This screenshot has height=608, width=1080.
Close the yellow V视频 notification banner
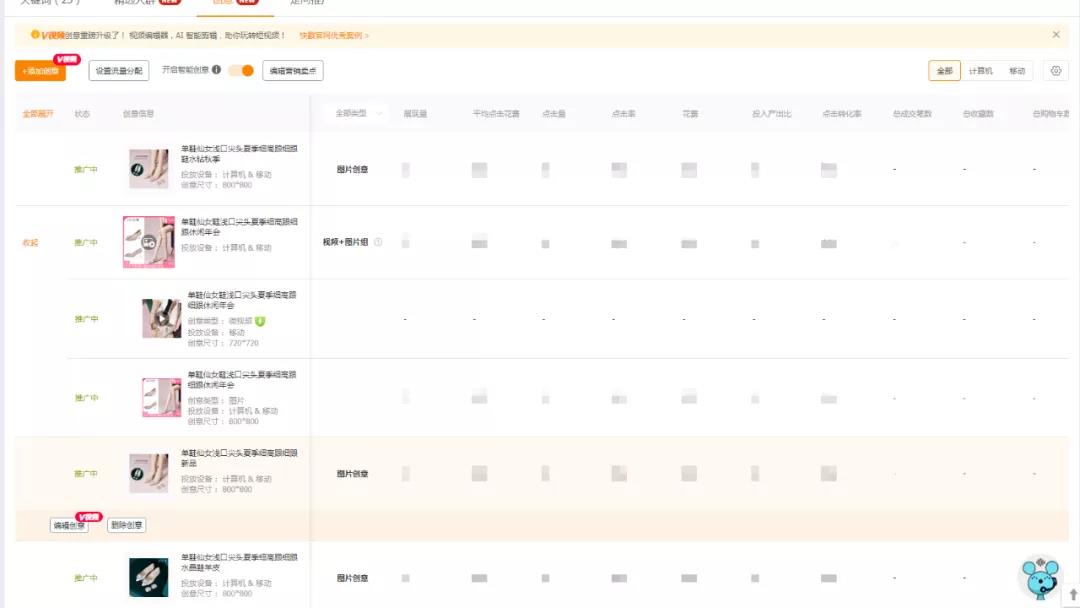1056,35
